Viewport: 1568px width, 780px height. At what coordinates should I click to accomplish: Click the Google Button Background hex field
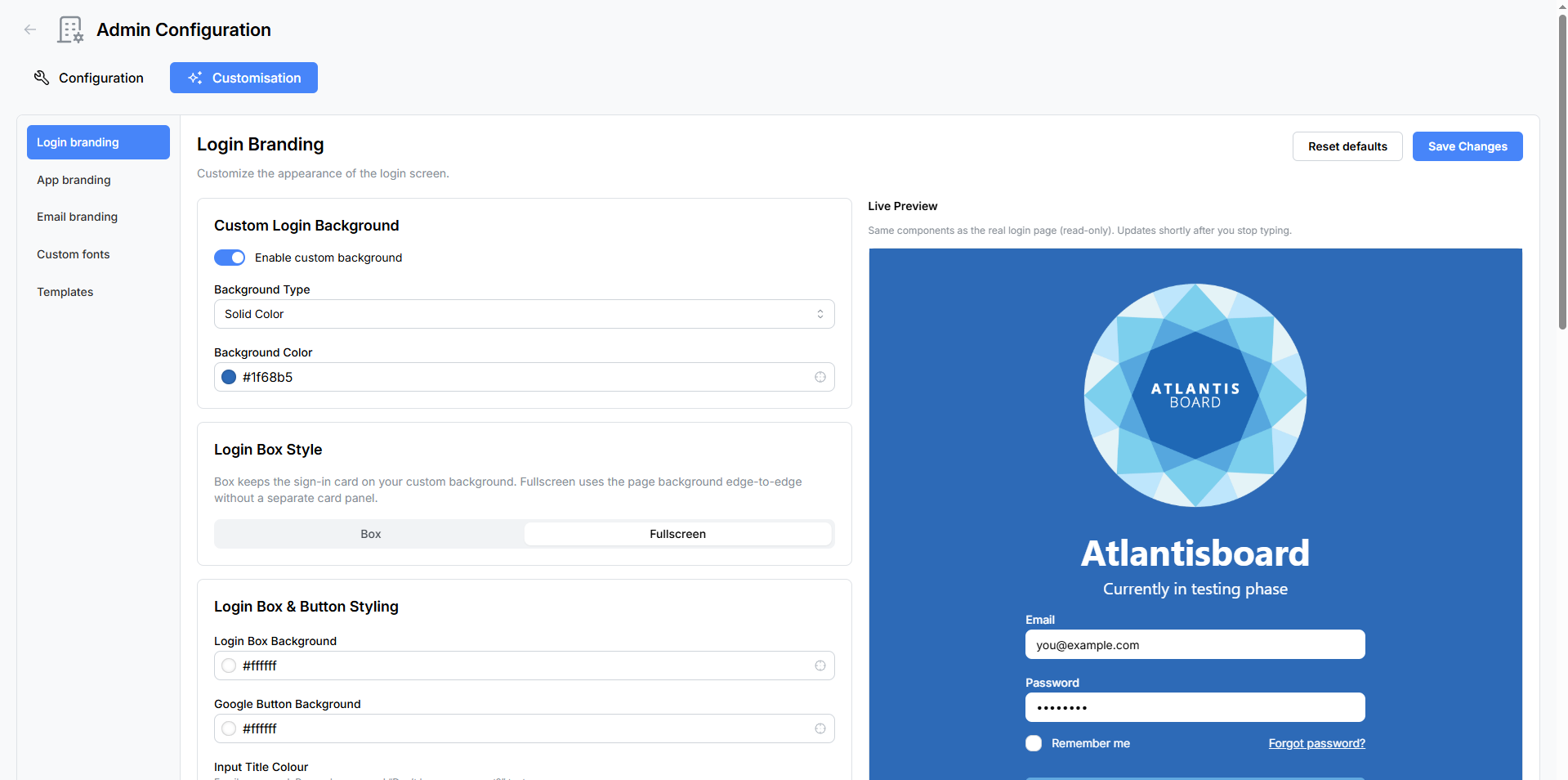[524, 728]
